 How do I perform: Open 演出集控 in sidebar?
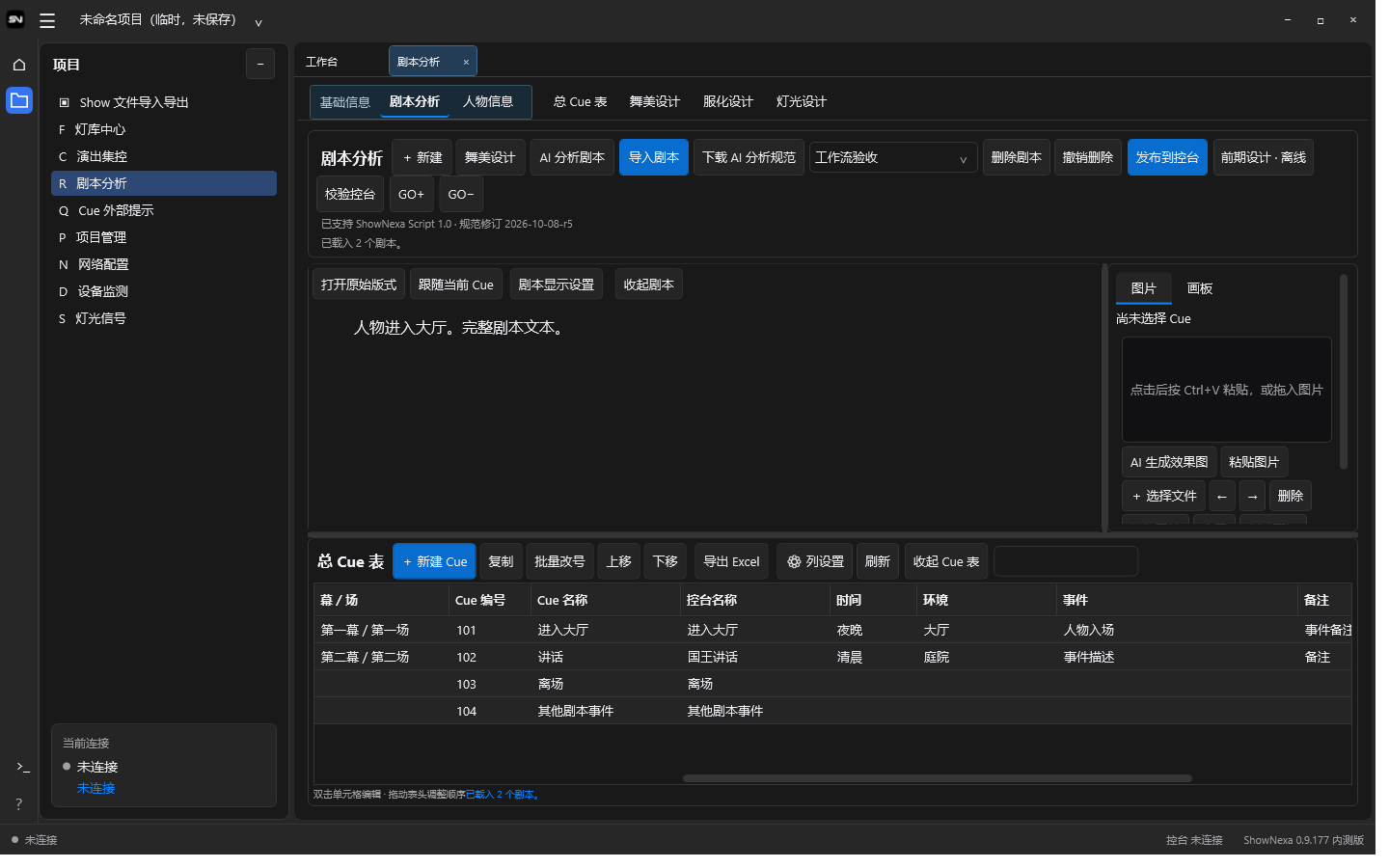164,156
